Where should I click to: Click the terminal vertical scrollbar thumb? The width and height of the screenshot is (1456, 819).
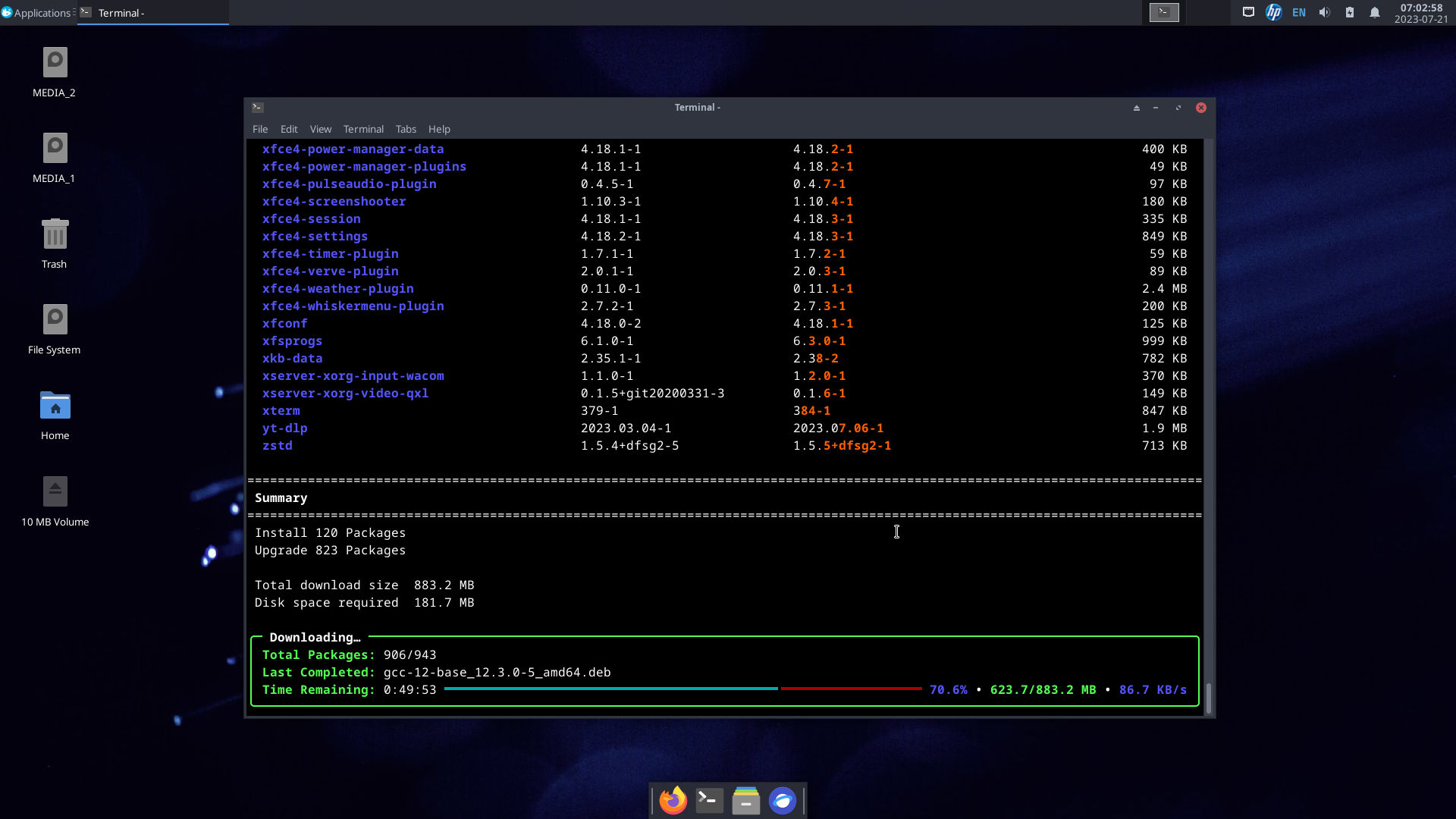[x=1209, y=698]
